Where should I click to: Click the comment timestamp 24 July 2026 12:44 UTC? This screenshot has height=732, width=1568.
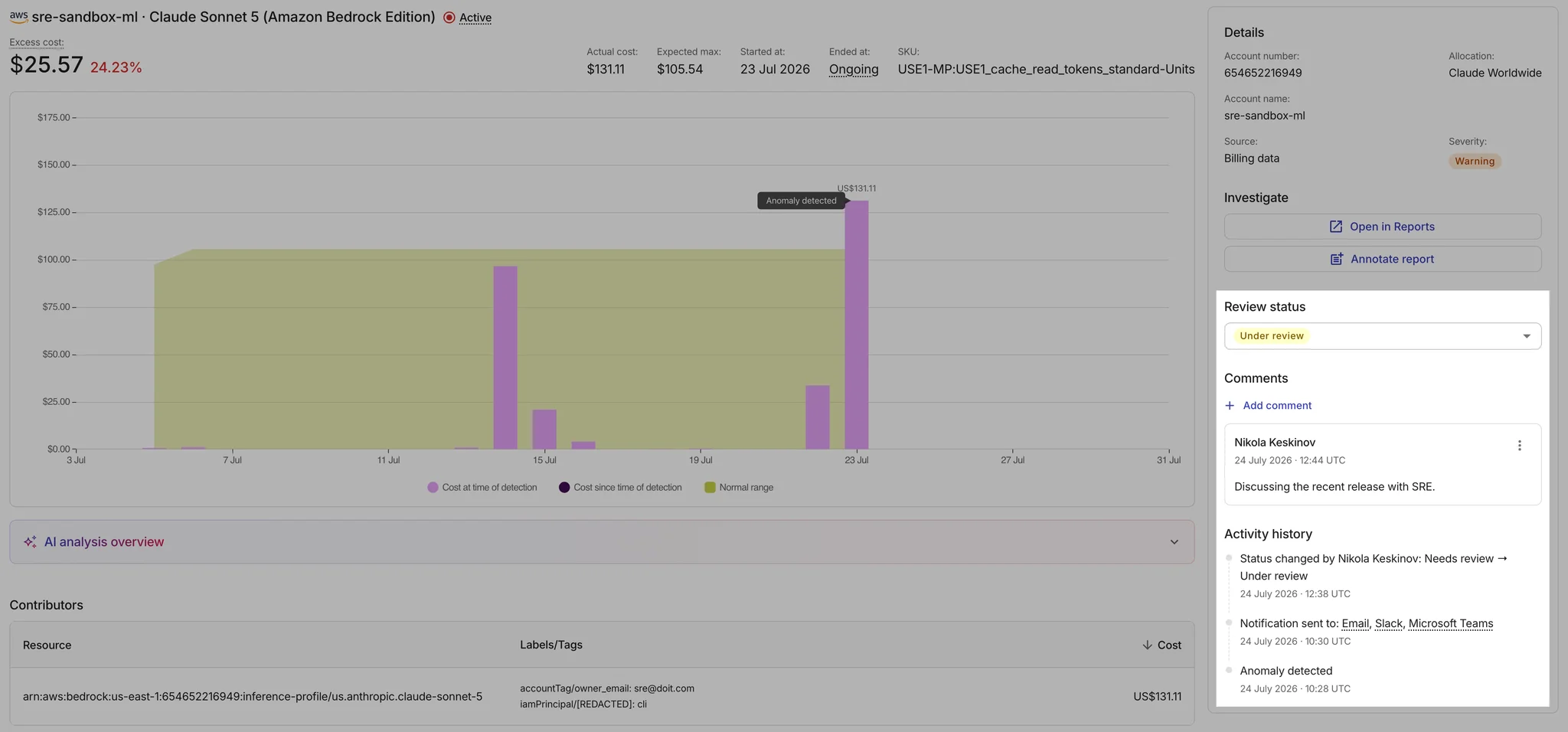[x=1290, y=460]
